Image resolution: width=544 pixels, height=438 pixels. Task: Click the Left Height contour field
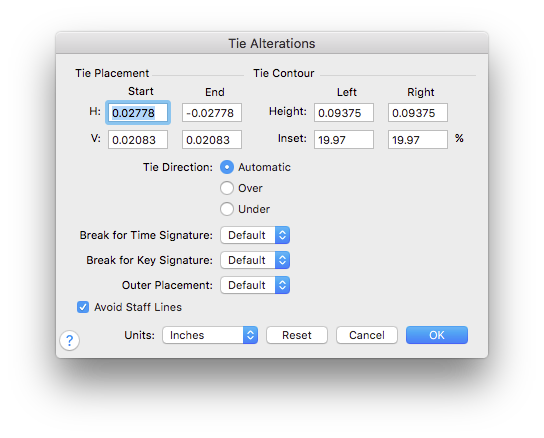point(344,112)
